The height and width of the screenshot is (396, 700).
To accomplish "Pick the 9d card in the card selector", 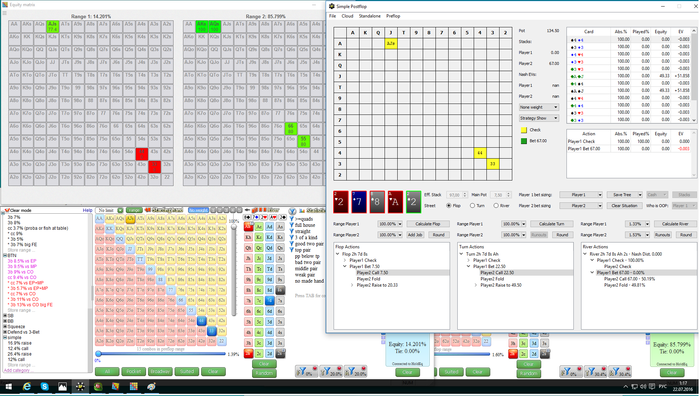I will [x=270, y=279].
